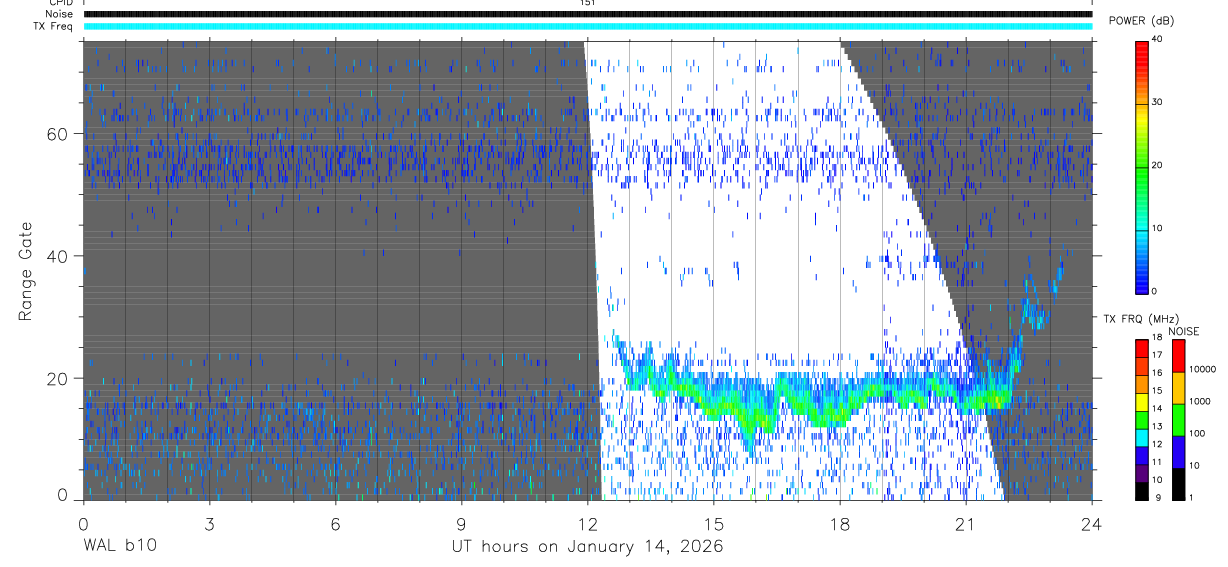
Task: Click the 'Noise' row label at top left
Action: pos(60,14)
